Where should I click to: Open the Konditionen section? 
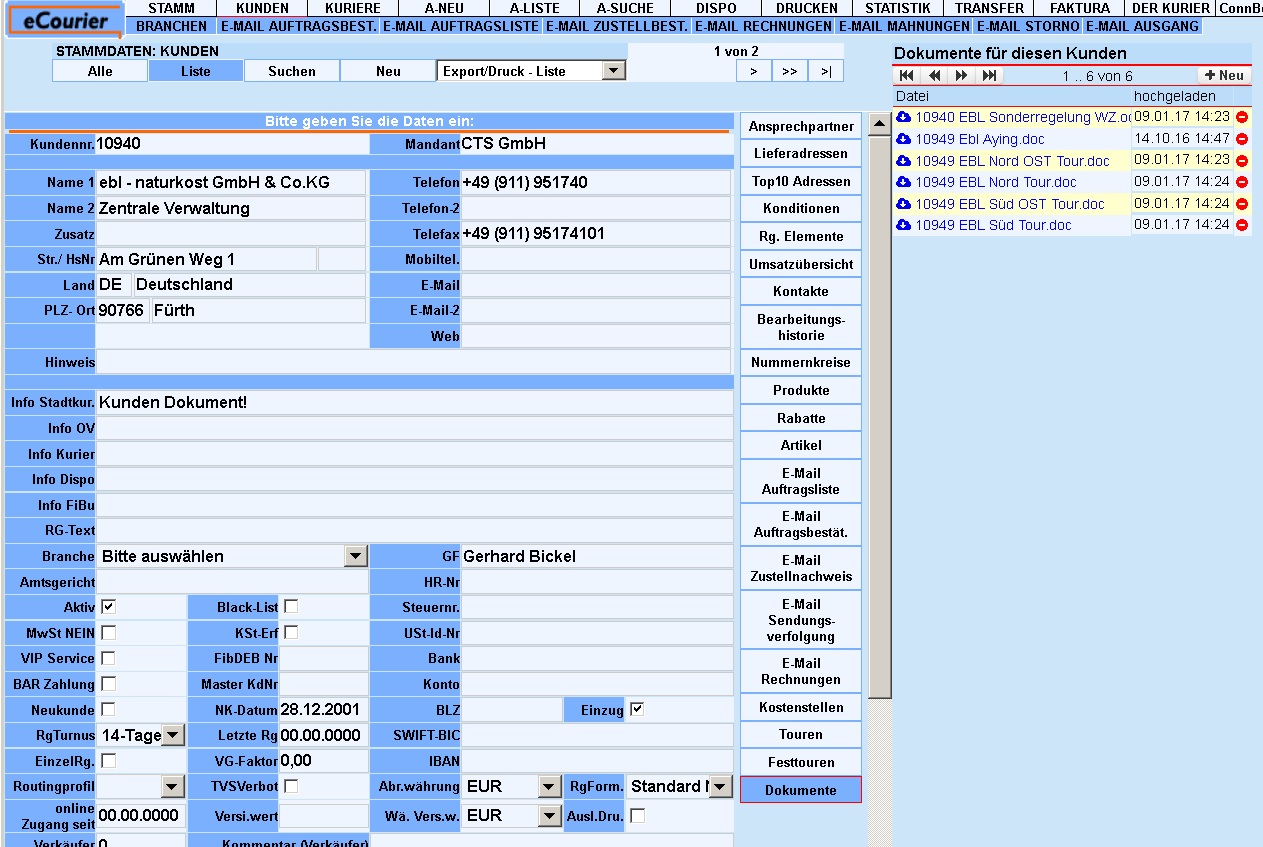(x=801, y=209)
